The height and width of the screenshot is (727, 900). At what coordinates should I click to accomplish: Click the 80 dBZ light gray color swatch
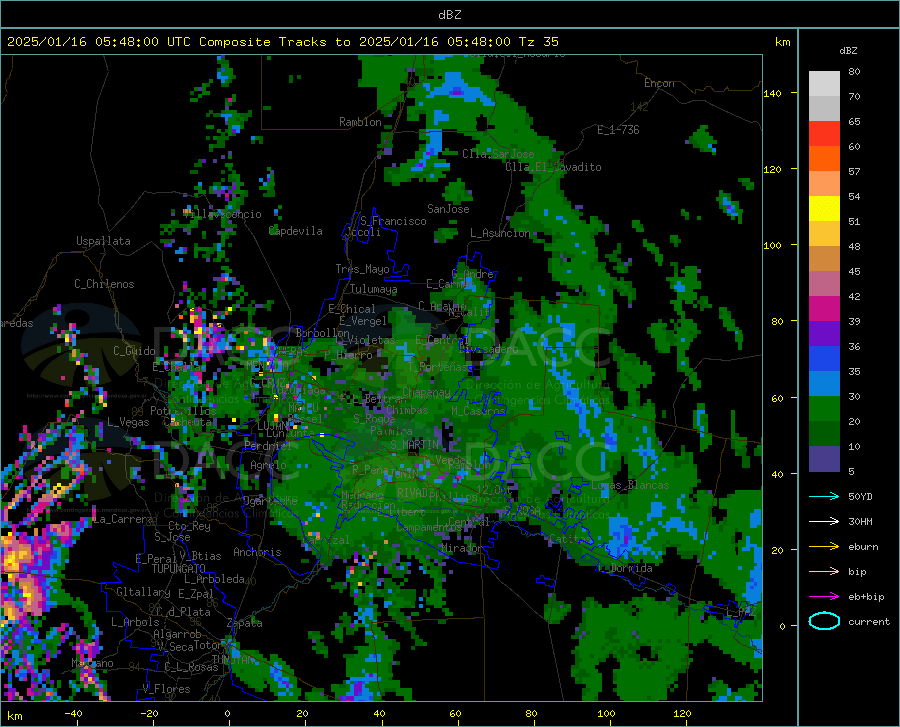click(824, 83)
